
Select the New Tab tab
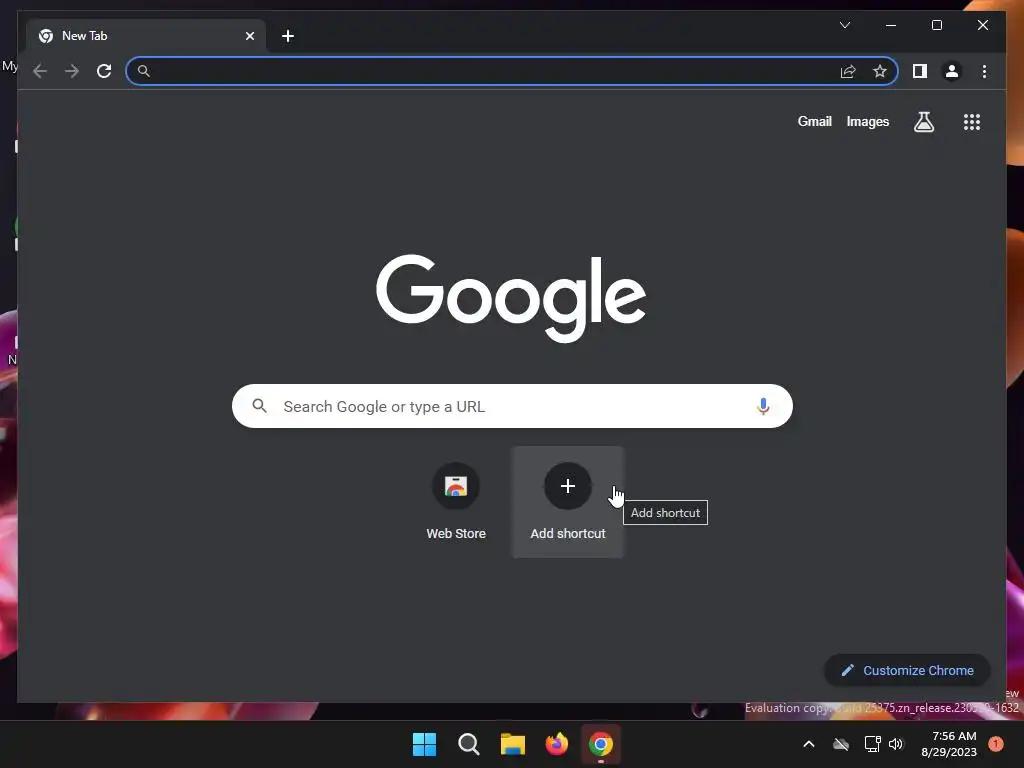(x=146, y=36)
